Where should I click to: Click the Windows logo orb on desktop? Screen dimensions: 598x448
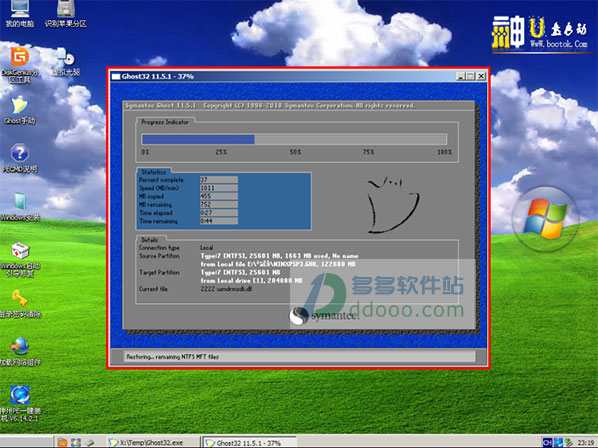click(x=545, y=219)
